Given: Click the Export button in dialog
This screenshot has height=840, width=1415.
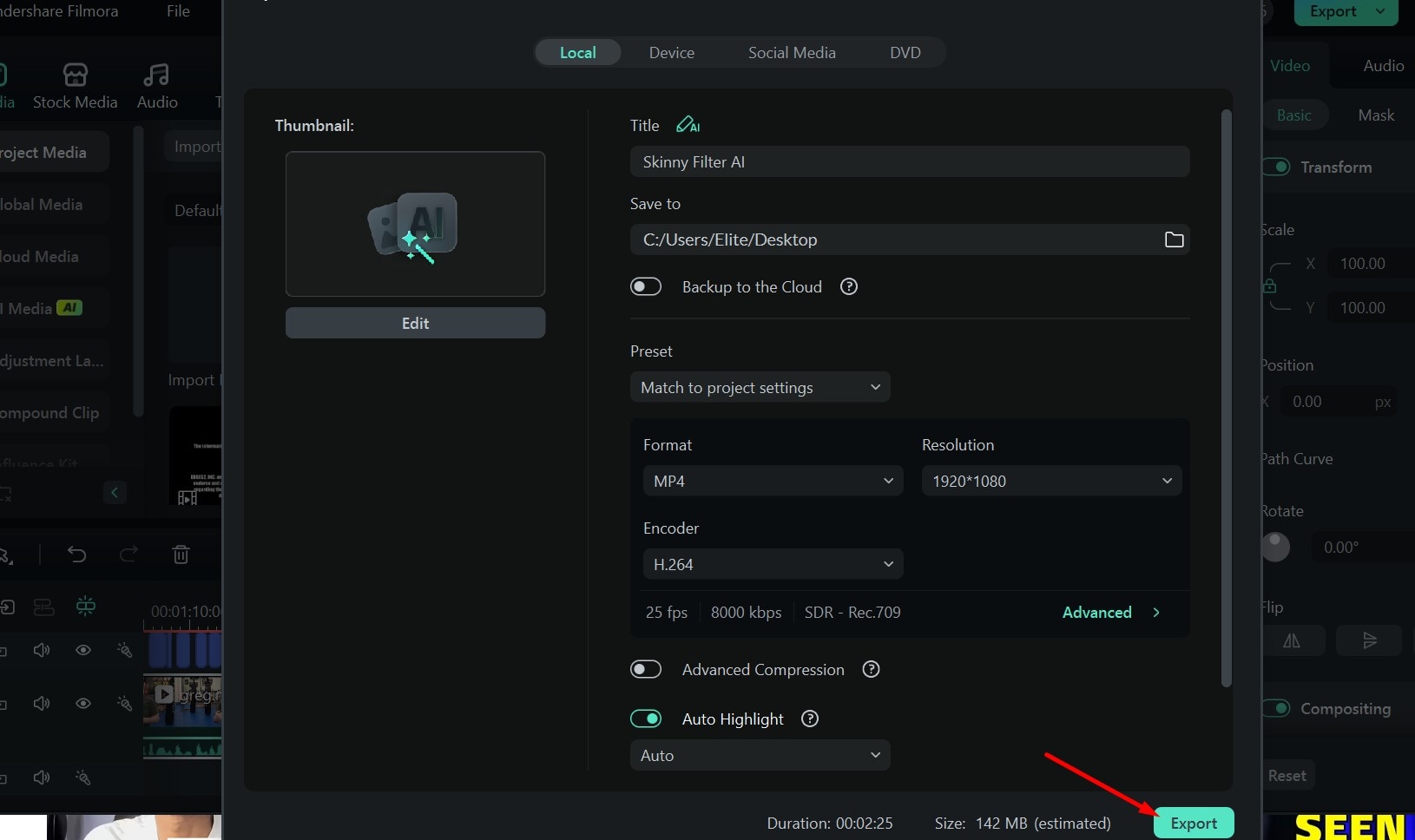Looking at the screenshot, I should coord(1194,823).
